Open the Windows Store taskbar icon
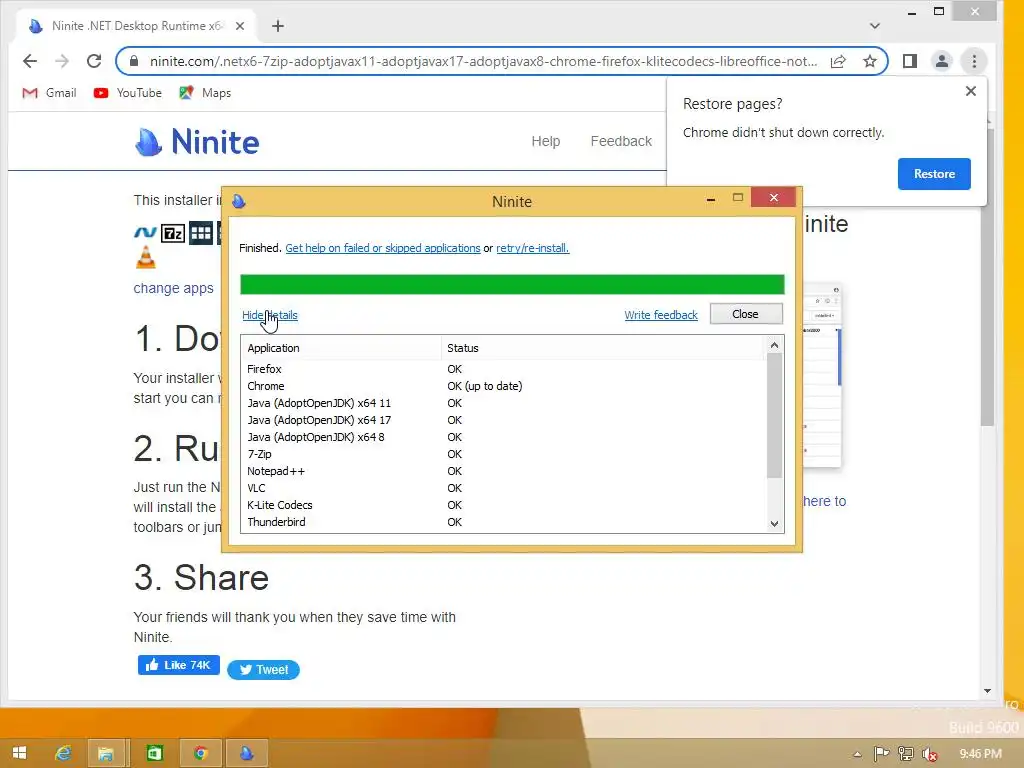This screenshot has width=1024, height=768. click(154, 753)
